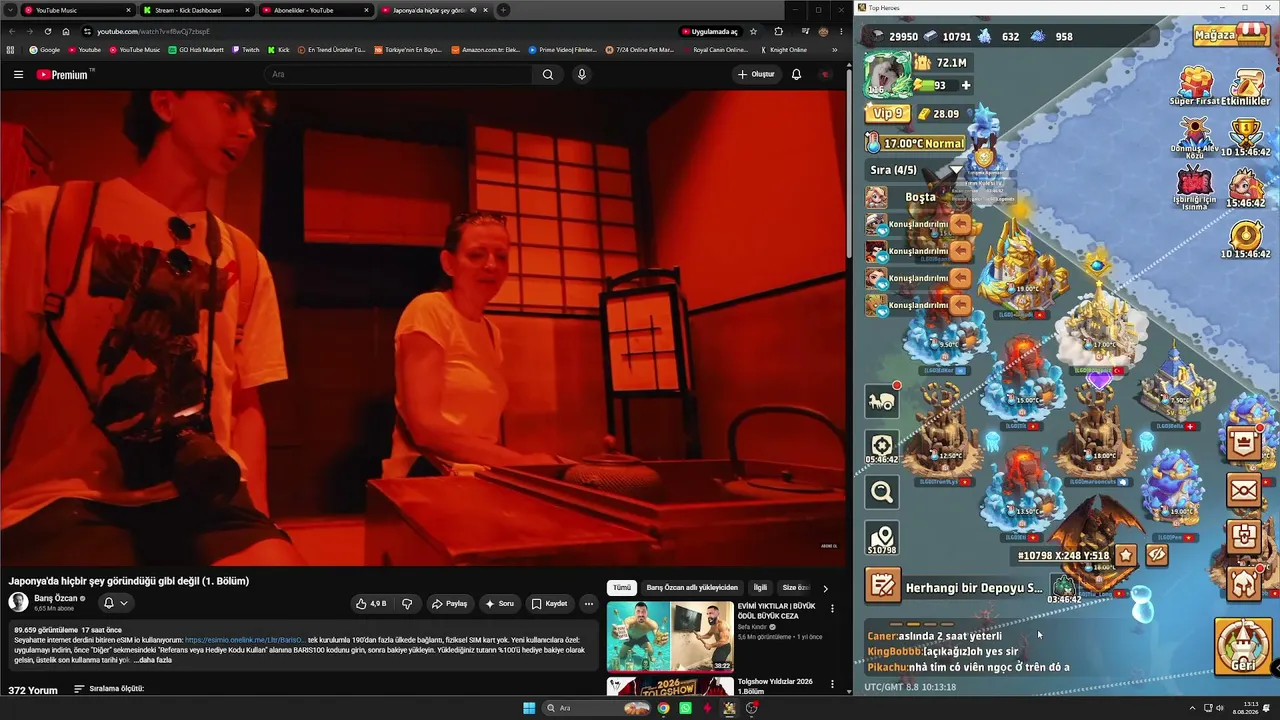Select the Tümü filter chip
1280x720 pixels.
[622, 588]
